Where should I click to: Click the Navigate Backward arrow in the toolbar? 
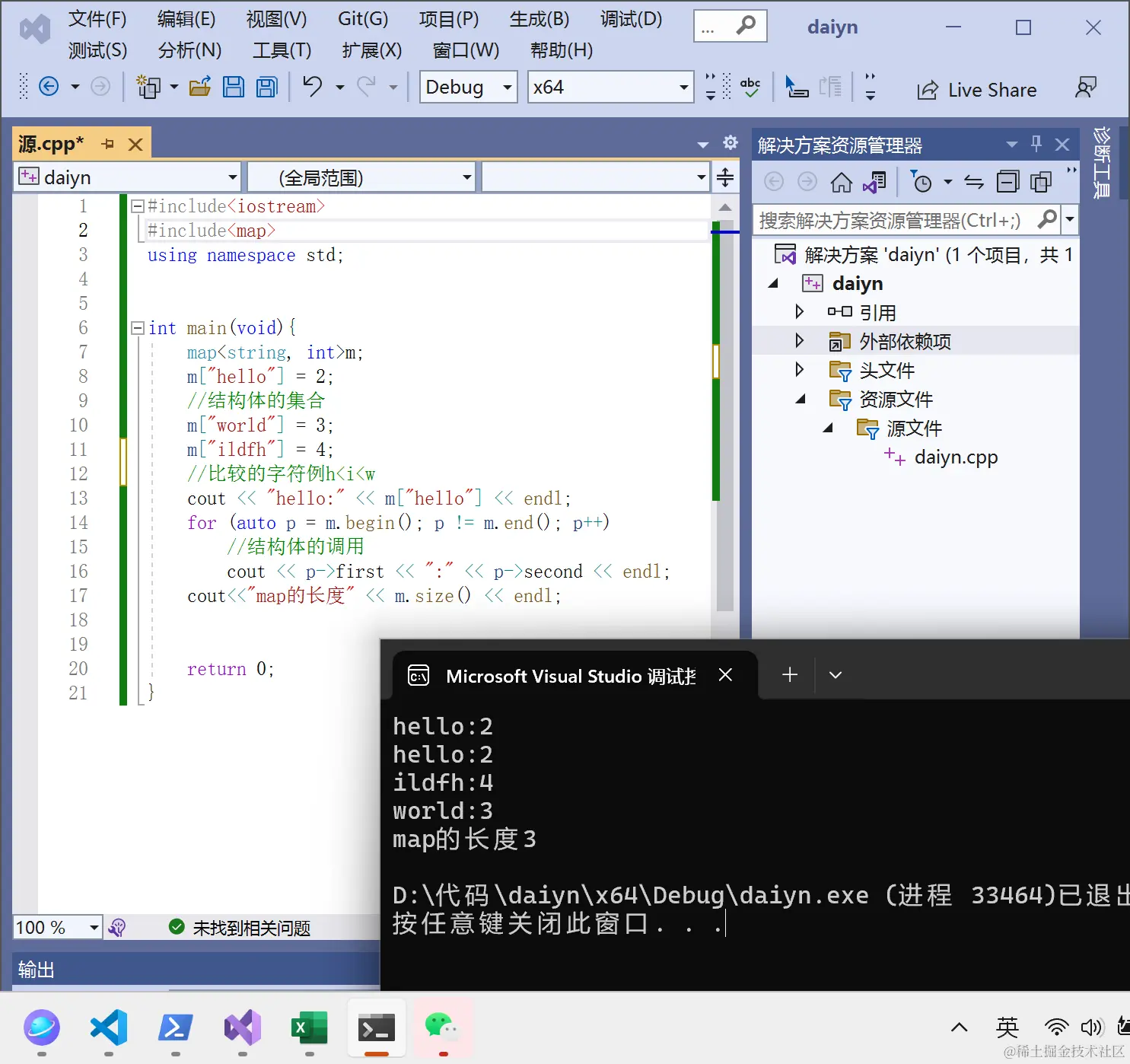point(49,87)
